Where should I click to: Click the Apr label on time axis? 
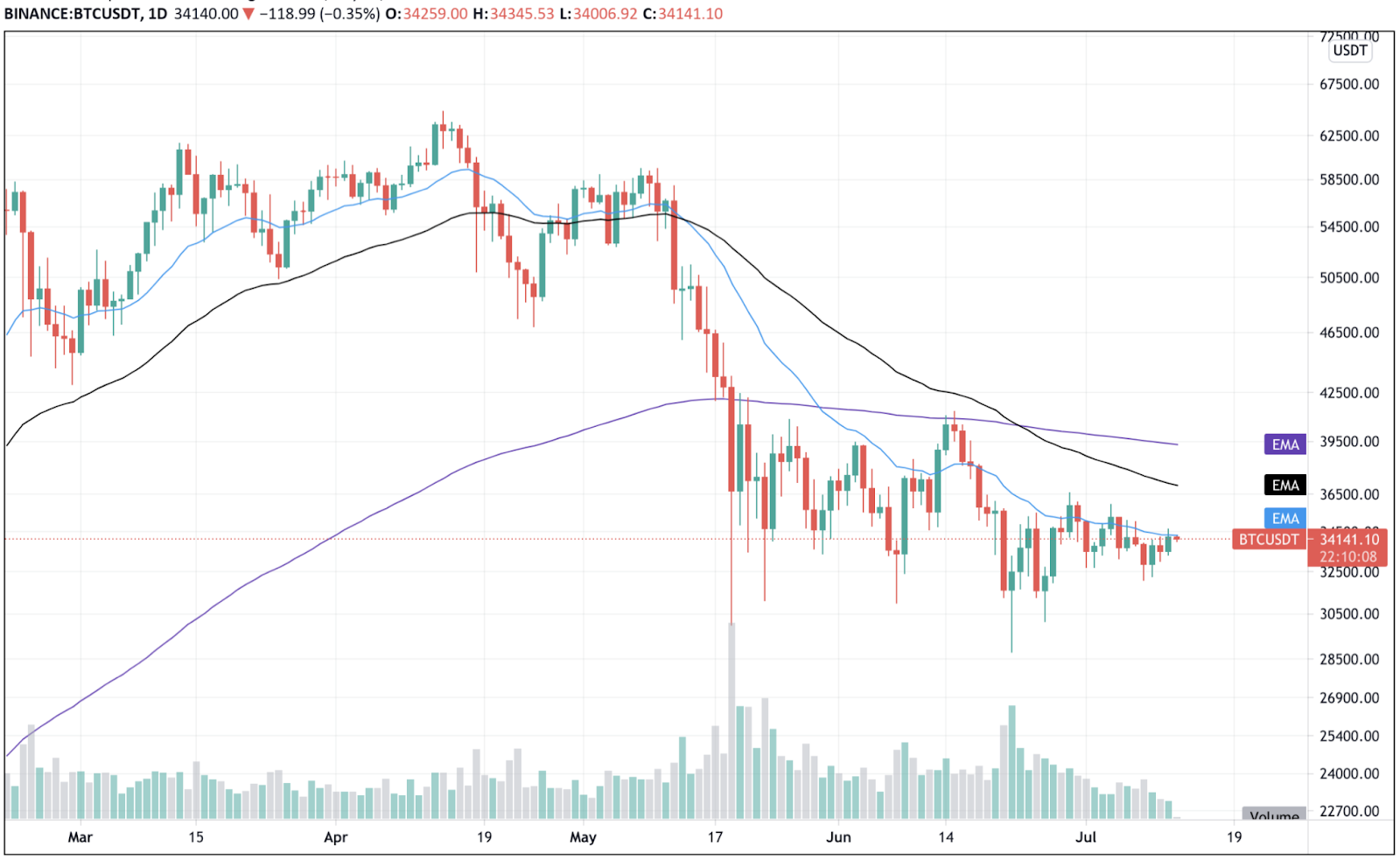(x=336, y=837)
